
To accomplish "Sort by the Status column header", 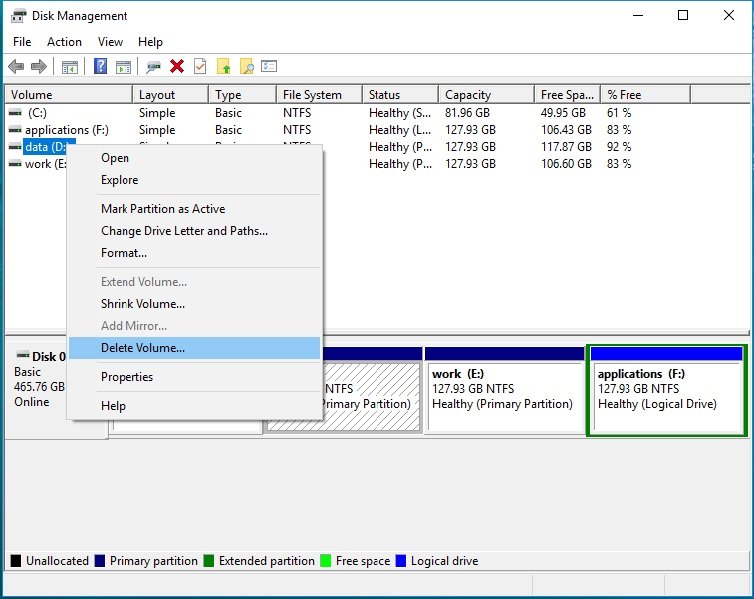I will point(401,95).
